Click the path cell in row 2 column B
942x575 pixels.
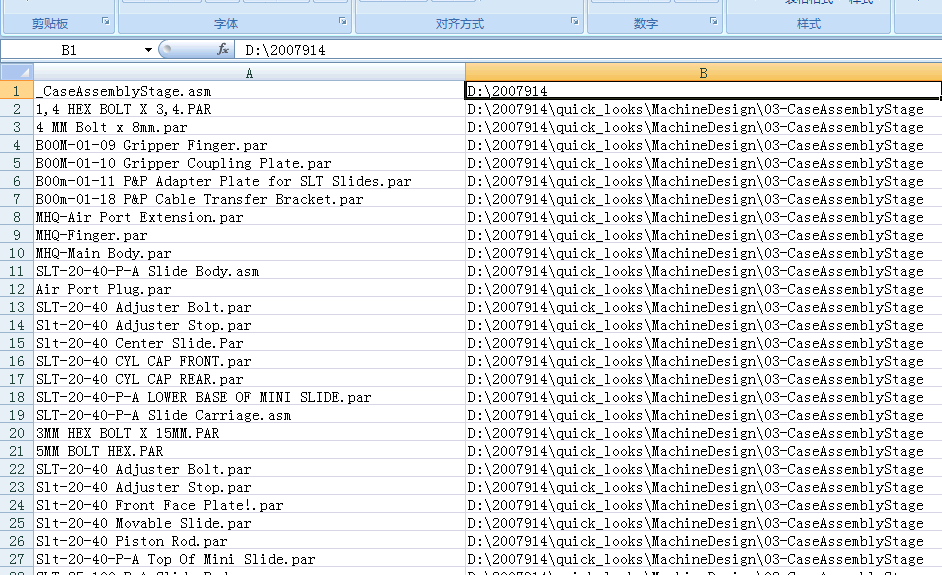click(x=703, y=109)
